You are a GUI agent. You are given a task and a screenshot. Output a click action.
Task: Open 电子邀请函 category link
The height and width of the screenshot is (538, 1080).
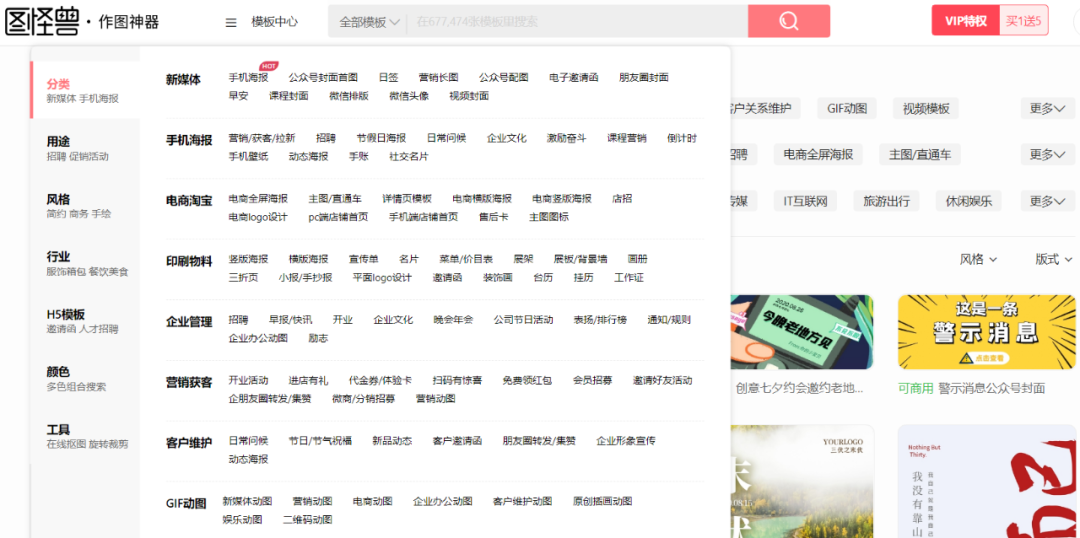click(574, 77)
